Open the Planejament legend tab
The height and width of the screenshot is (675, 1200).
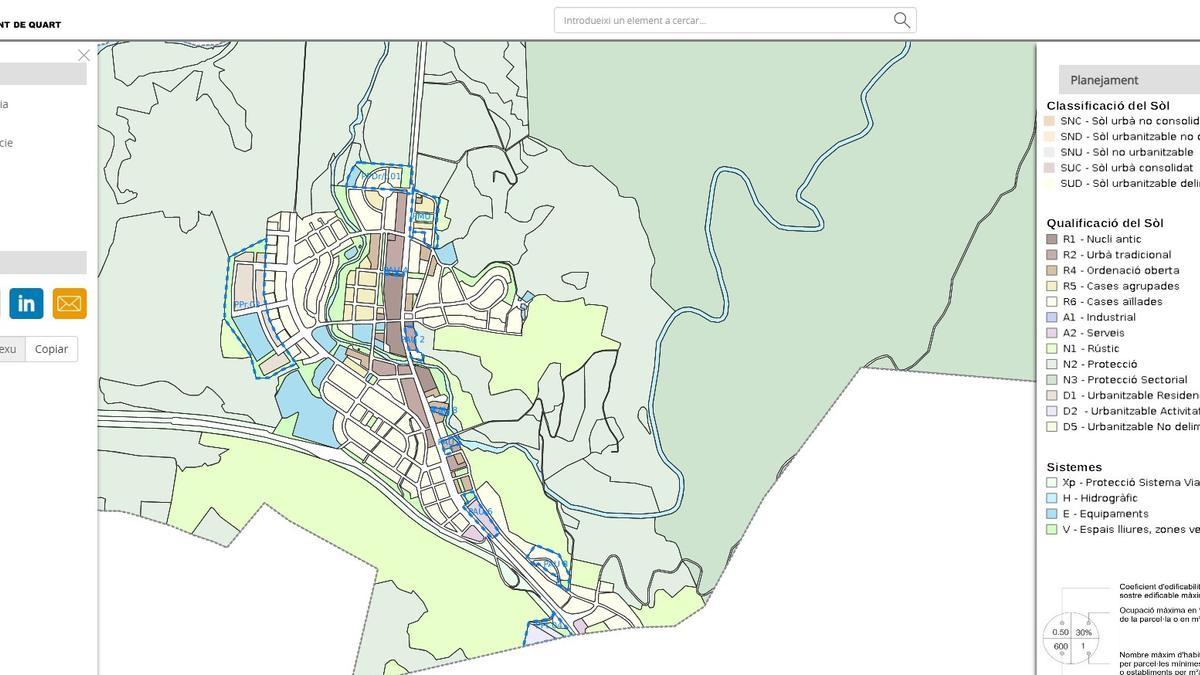click(x=1104, y=80)
